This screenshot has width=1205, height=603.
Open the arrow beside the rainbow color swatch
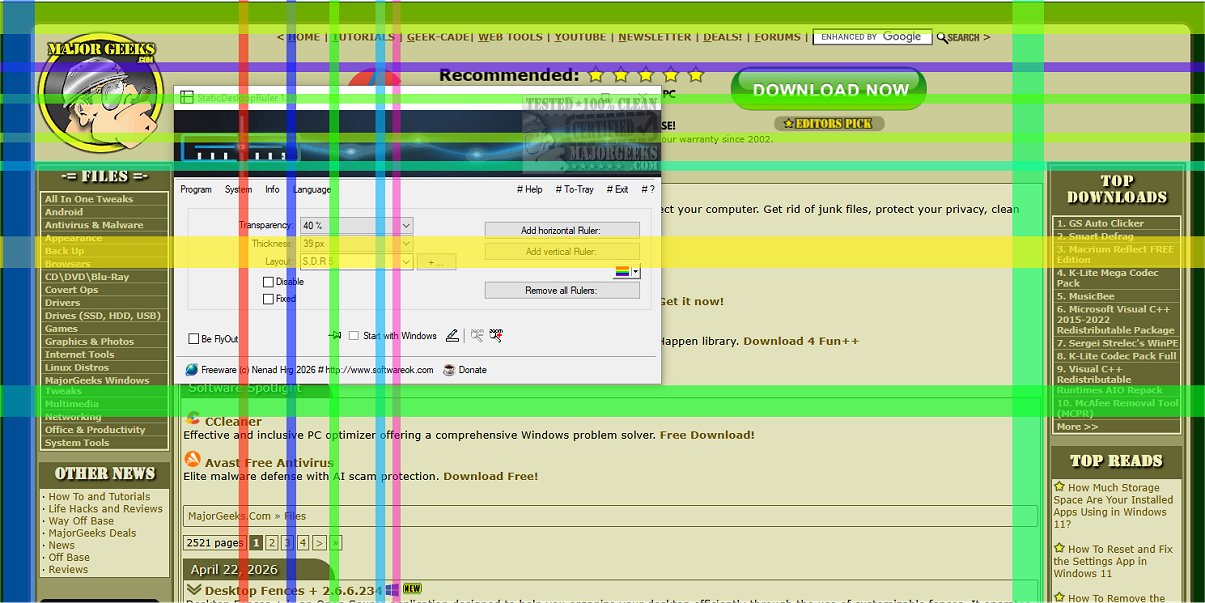coord(636,272)
